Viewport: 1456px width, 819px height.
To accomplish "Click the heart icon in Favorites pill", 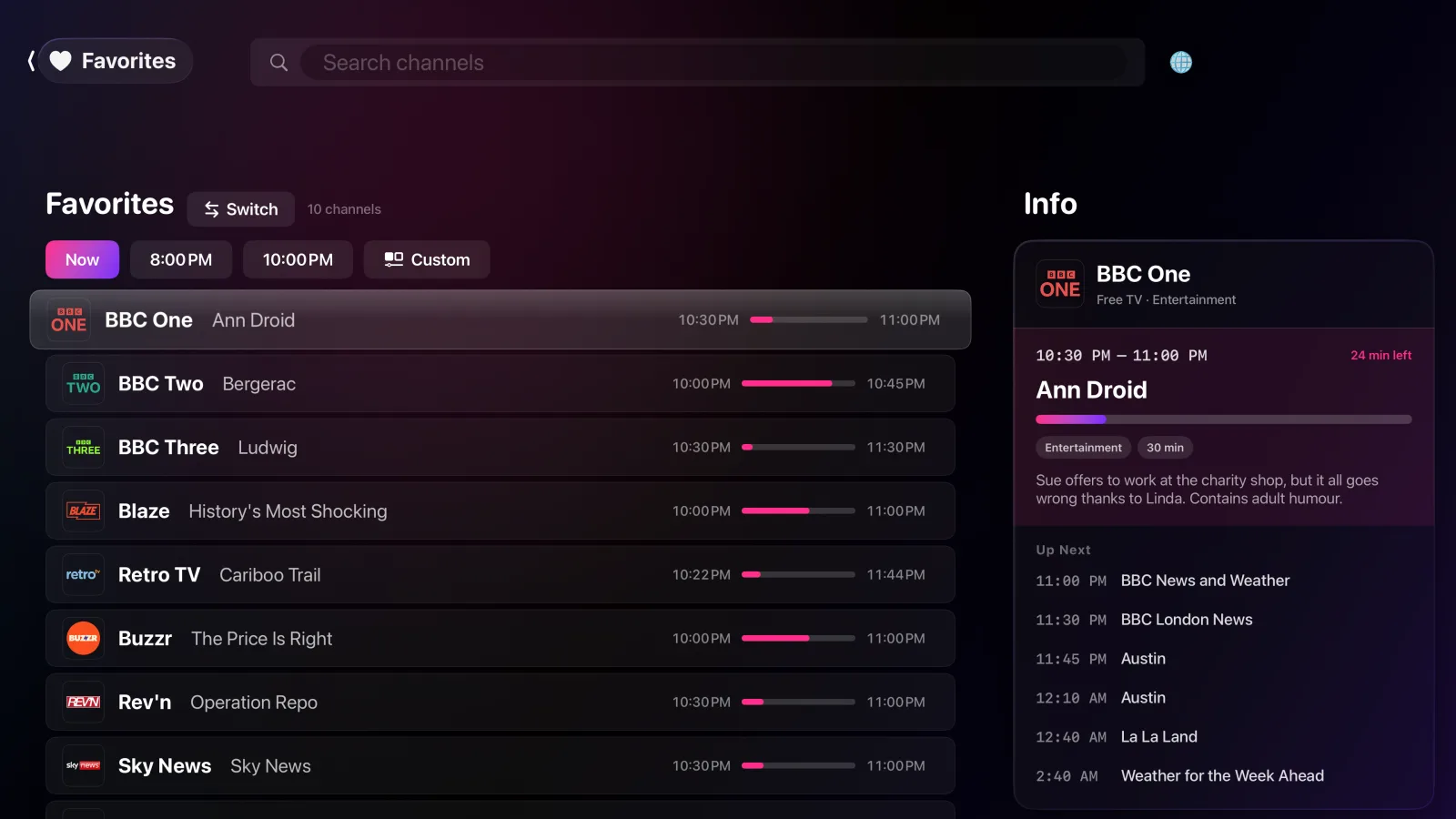I will 60,61.
